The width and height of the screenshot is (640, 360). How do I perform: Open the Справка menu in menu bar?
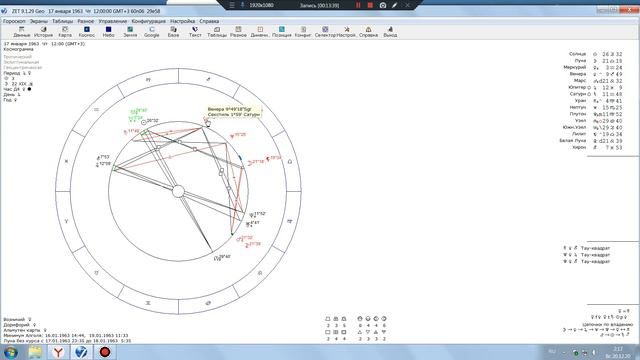pos(209,21)
